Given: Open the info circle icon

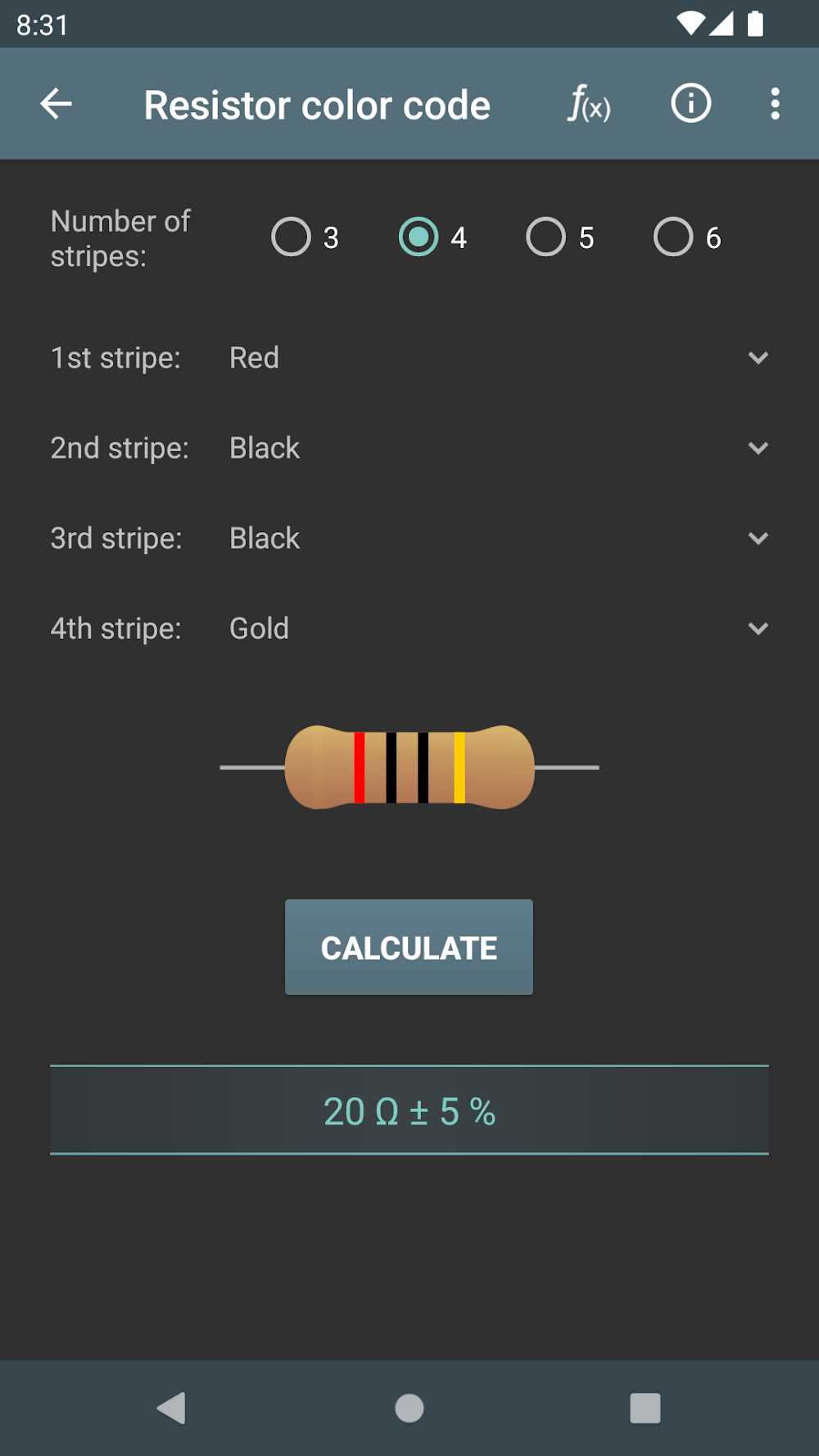Looking at the screenshot, I should [x=690, y=104].
